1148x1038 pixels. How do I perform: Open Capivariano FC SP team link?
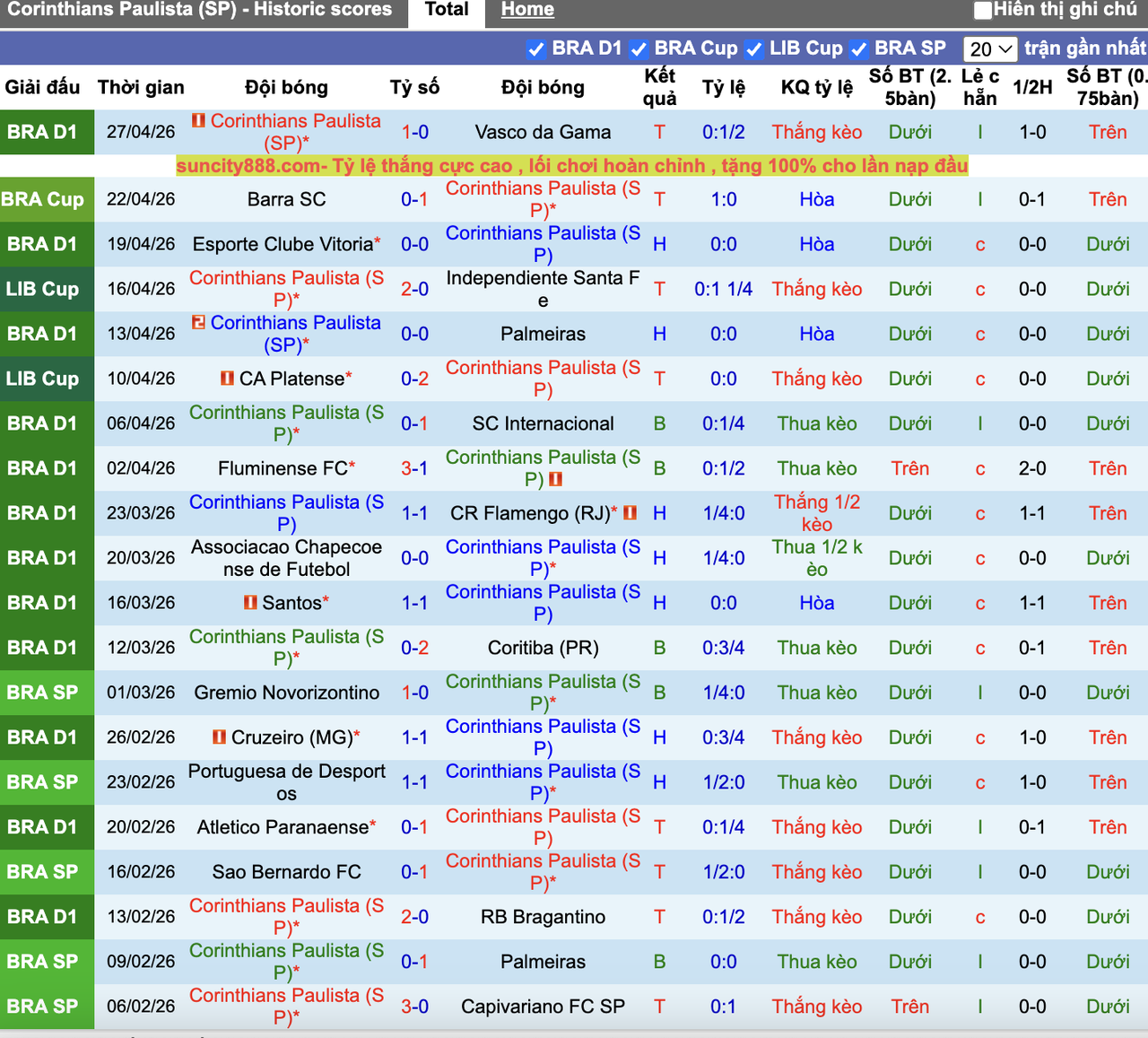pyautogui.click(x=543, y=1007)
